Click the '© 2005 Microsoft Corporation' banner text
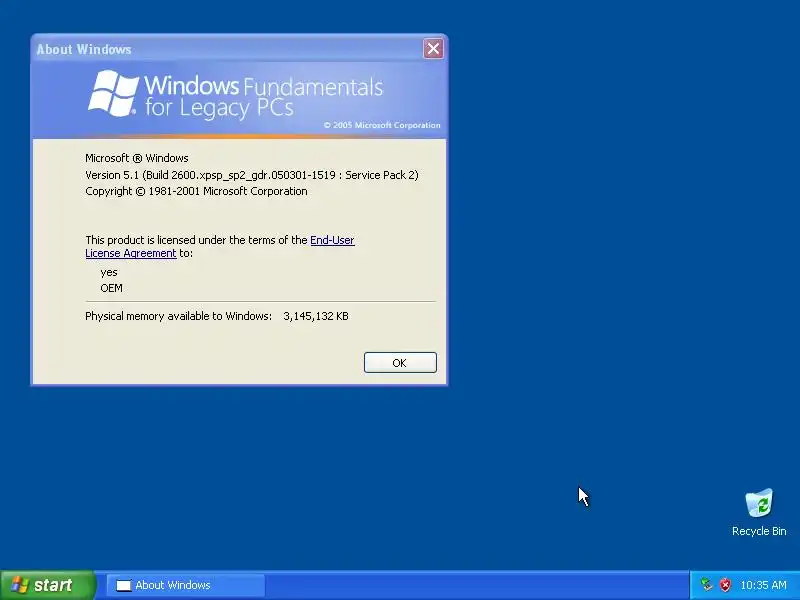 tap(382, 125)
